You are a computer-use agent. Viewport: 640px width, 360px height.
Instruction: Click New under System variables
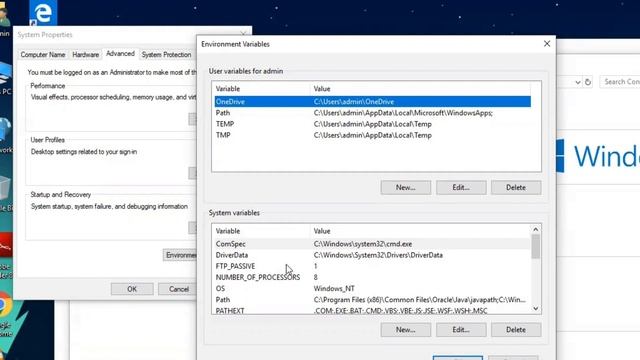click(405, 329)
